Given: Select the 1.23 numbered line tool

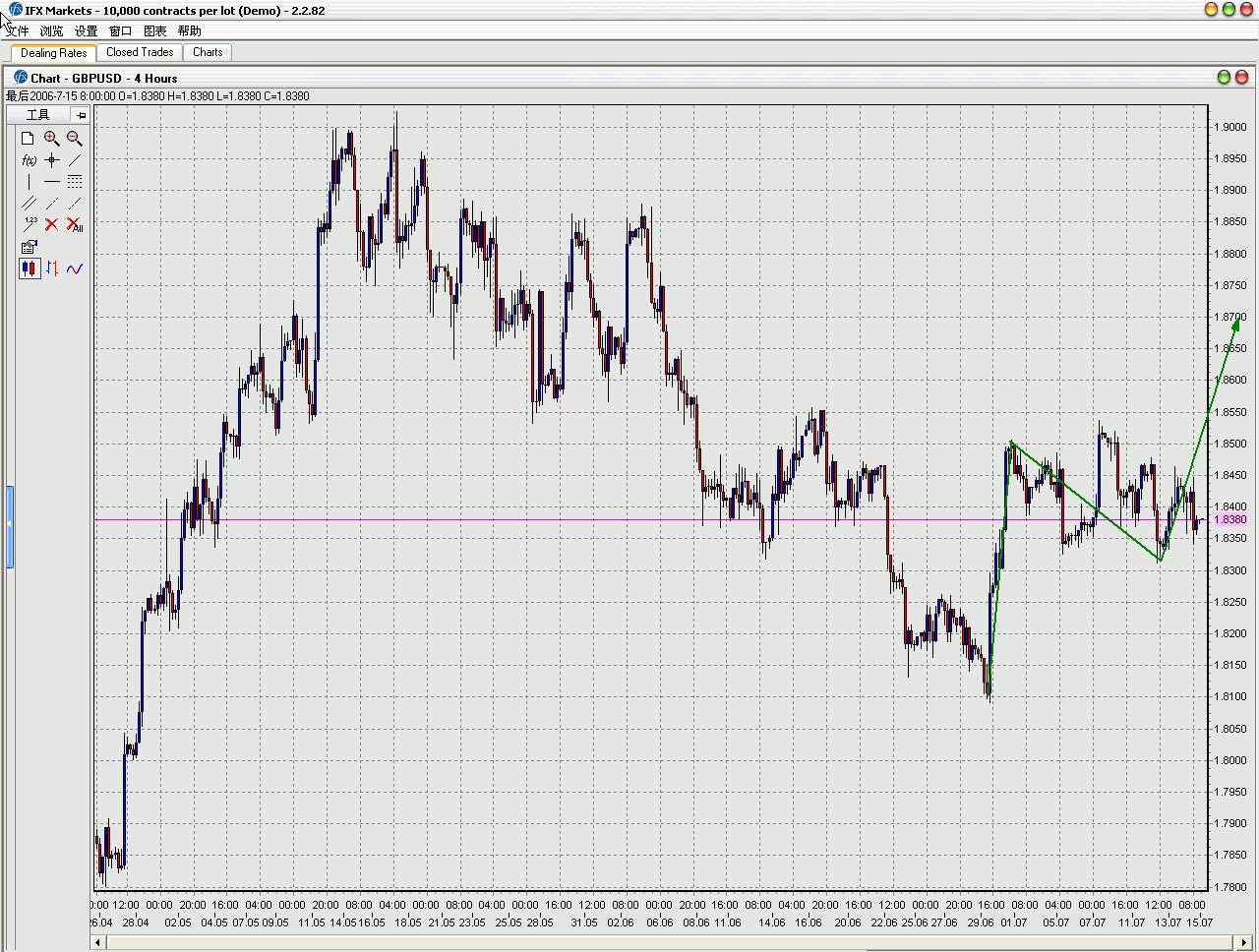Looking at the screenshot, I should pos(29,225).
